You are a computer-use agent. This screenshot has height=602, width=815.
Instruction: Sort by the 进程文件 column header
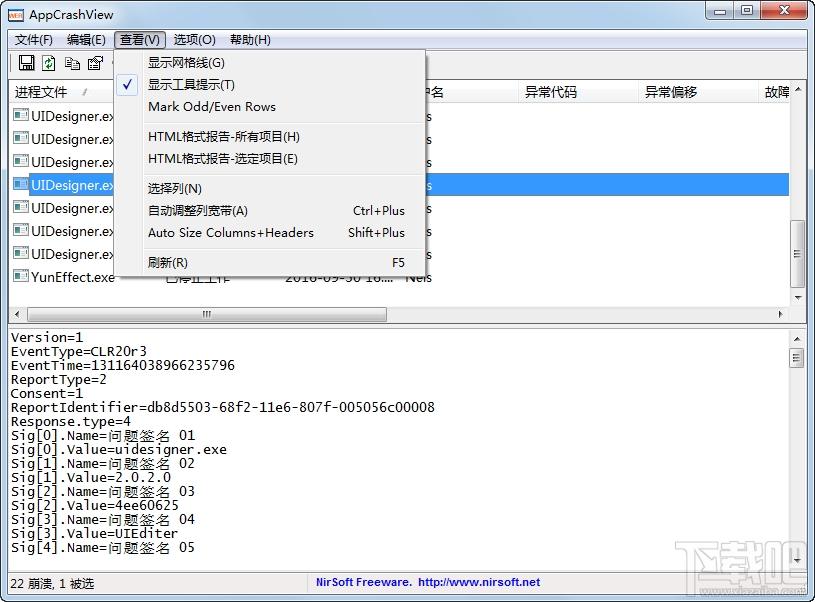61,92
